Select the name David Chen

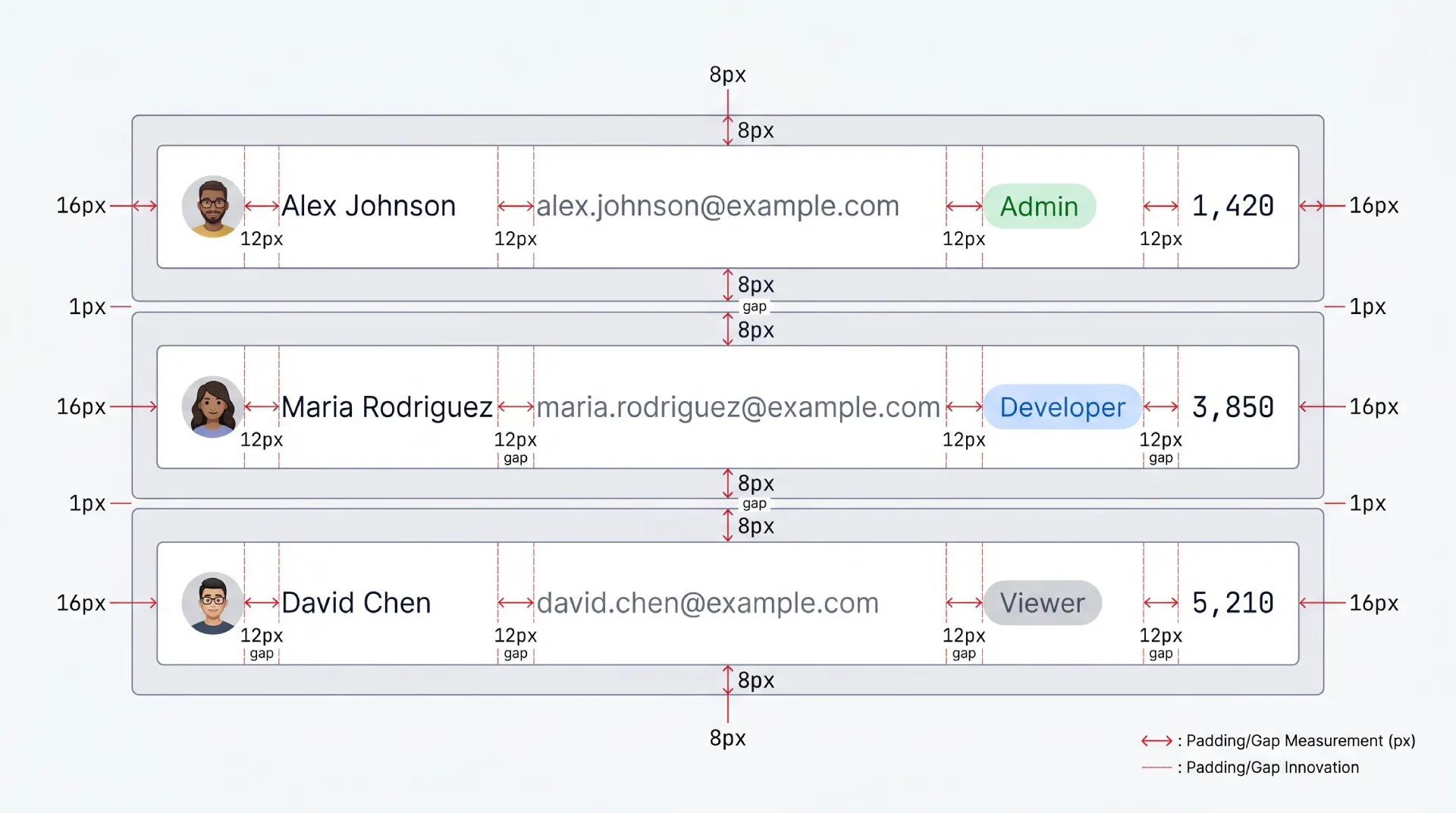[356, 603]
